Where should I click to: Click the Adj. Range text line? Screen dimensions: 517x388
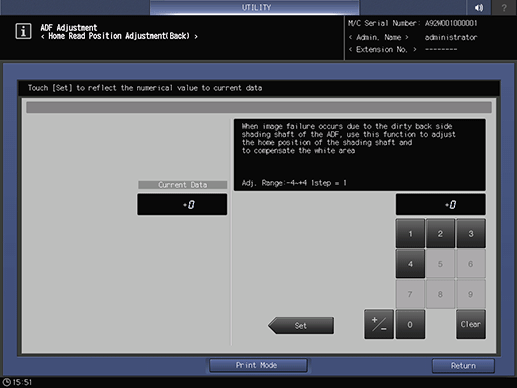pyautogui.click(x=294, y=183)
